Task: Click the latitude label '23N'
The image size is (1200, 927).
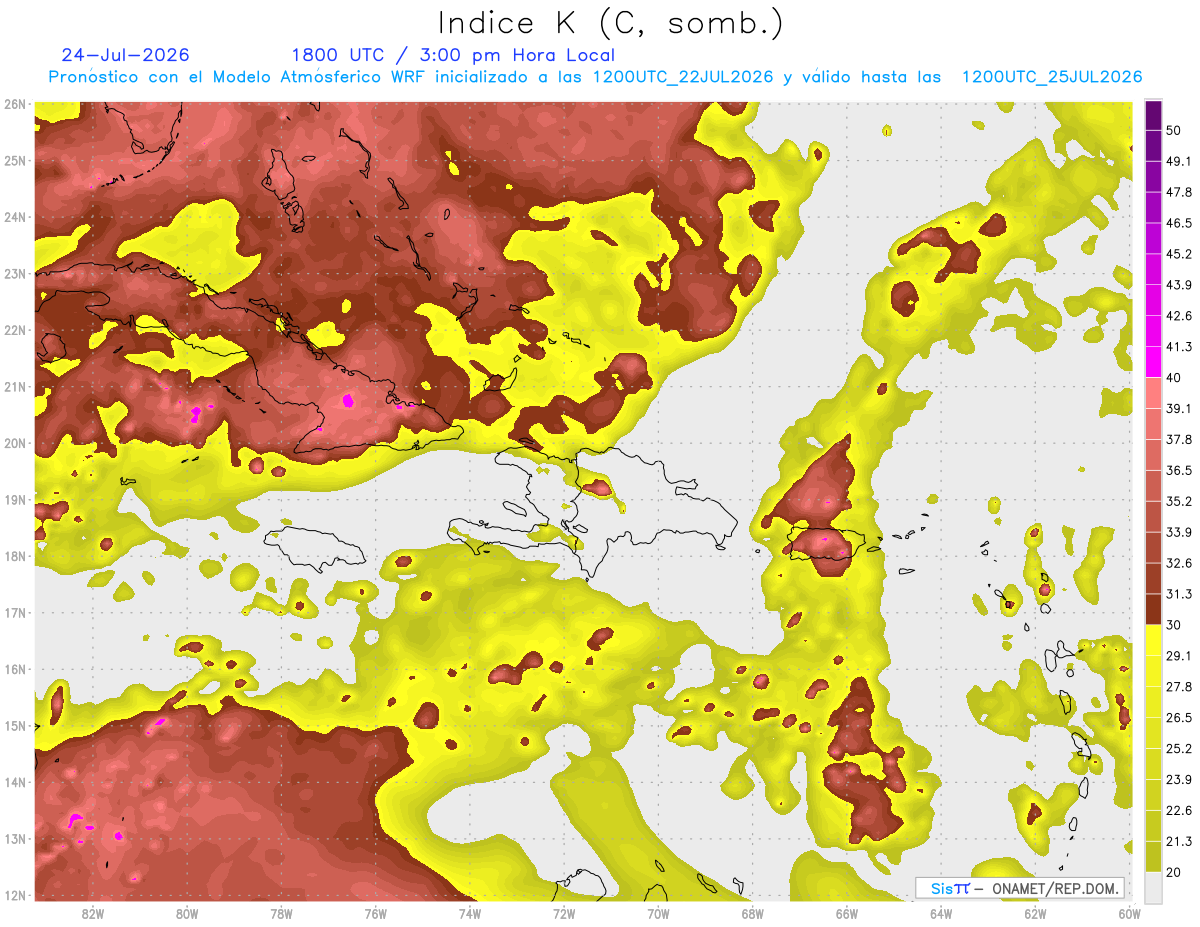Action: pyautogui.click(x=14, y=273)
